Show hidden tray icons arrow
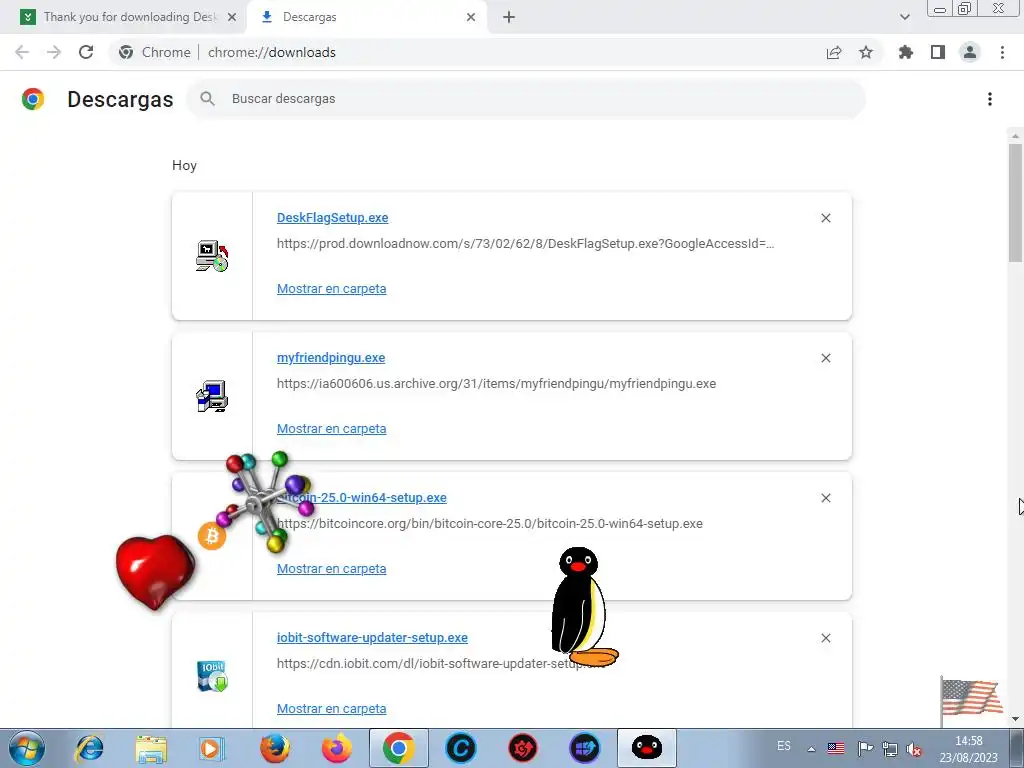The image size is (1024, 768). tap(811, 749)
